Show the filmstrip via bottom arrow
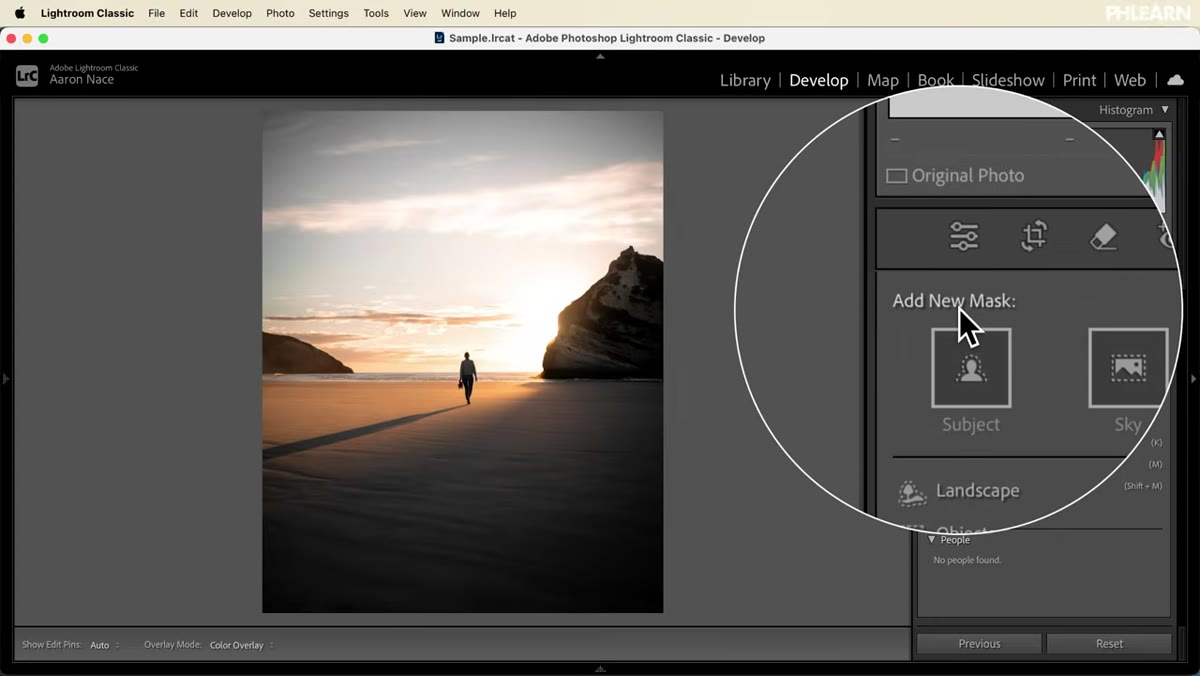The image size is (1200, 676). 600,669
